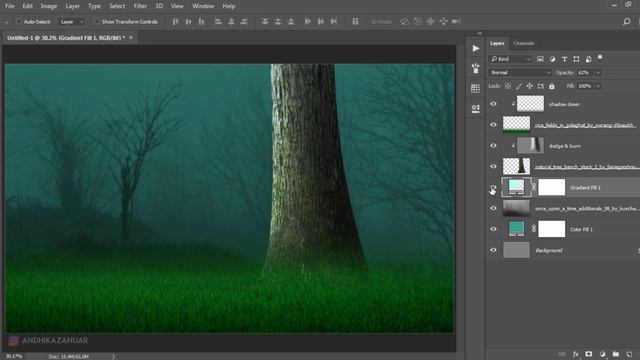The image size is (640, 360).
Task: Hide the Color Fill 1 layer
Action: tap(493, 229)
